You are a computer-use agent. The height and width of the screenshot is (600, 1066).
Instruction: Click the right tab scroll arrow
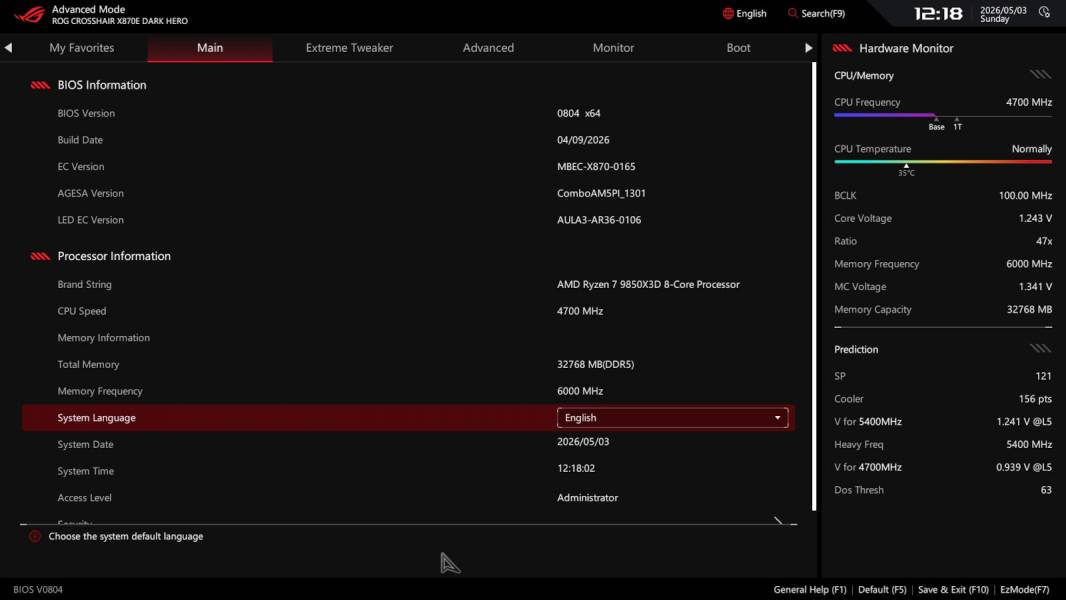coord(808,48)
